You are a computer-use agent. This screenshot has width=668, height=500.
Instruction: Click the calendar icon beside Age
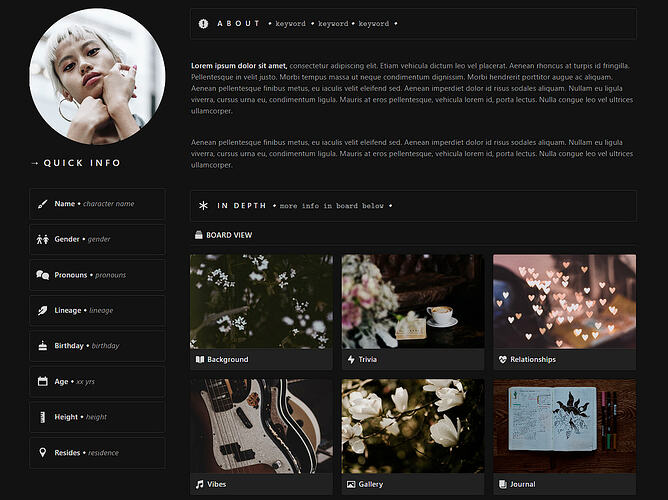click(x=42, y=382)
